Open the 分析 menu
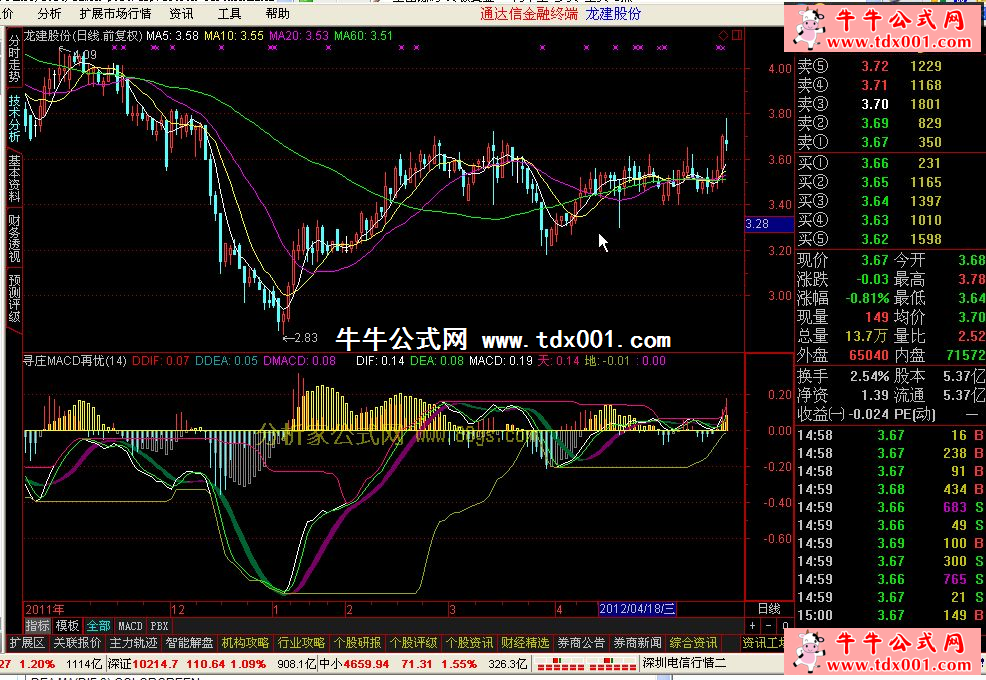Image resolution: width=986 pixels, height=680 pixels. (49, 13)
